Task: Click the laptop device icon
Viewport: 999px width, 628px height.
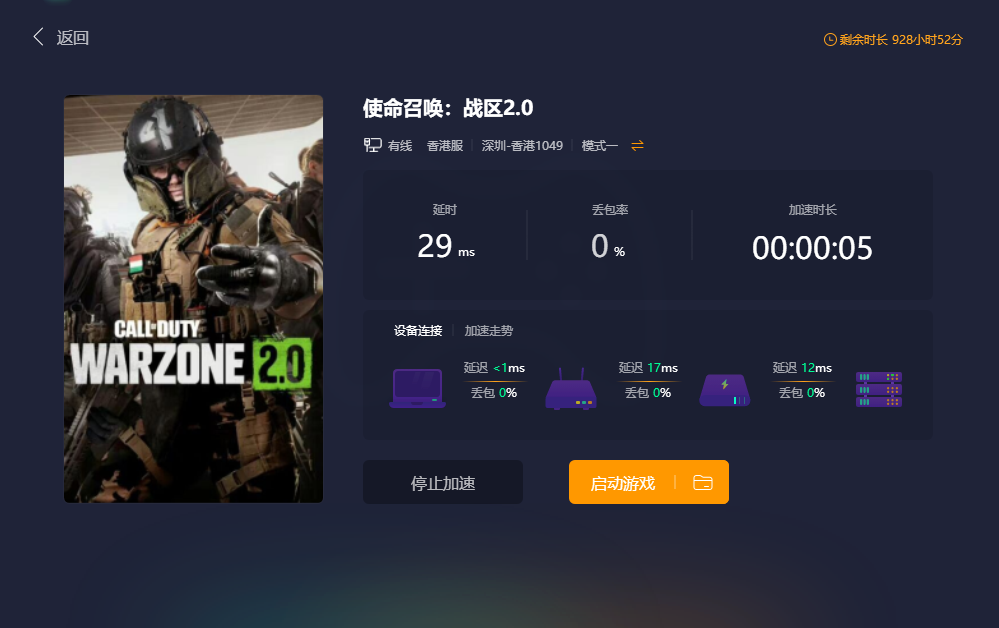Action: tap(417, 387)
